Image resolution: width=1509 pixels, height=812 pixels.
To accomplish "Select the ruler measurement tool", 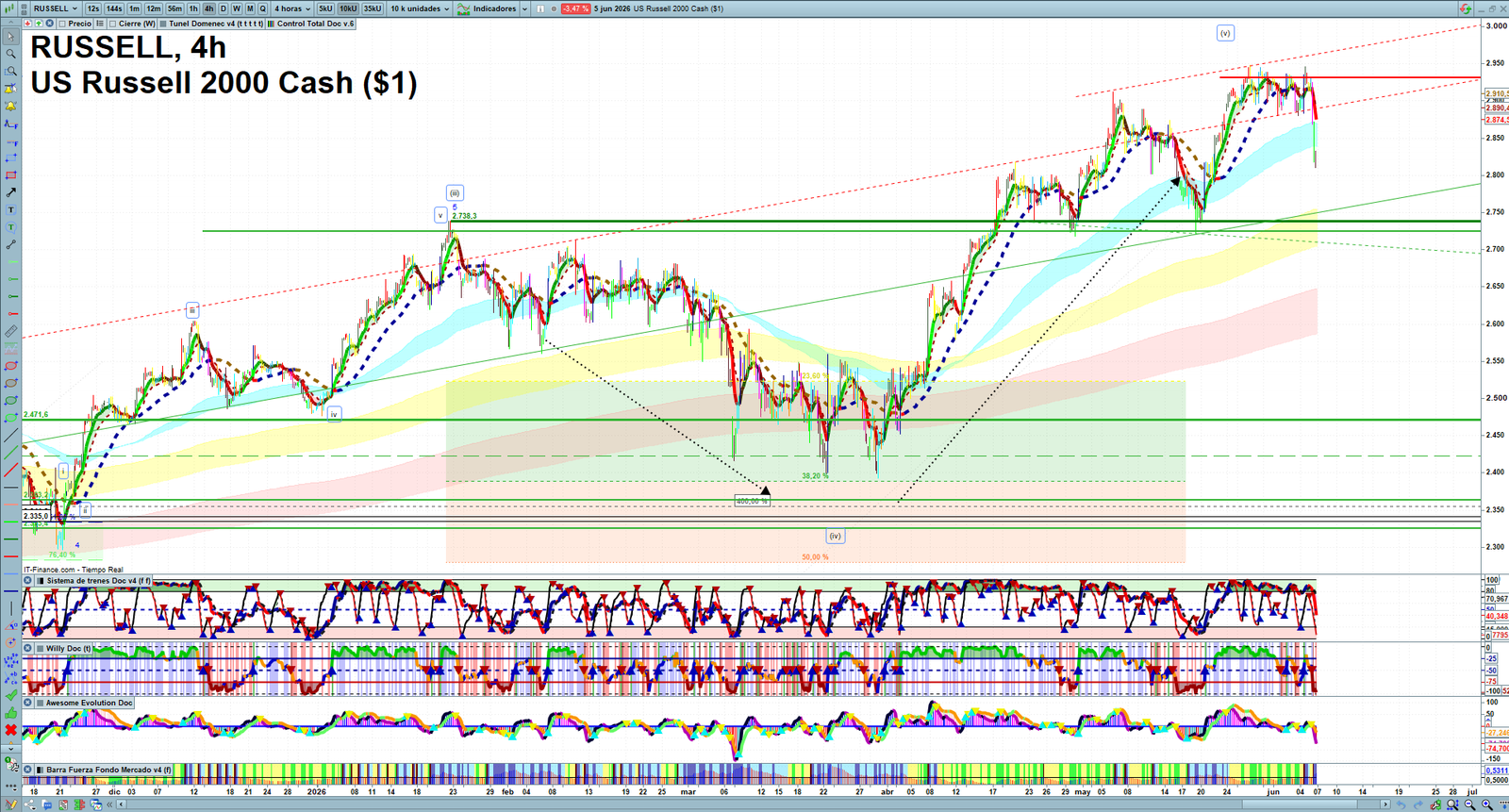I will 11,331.
